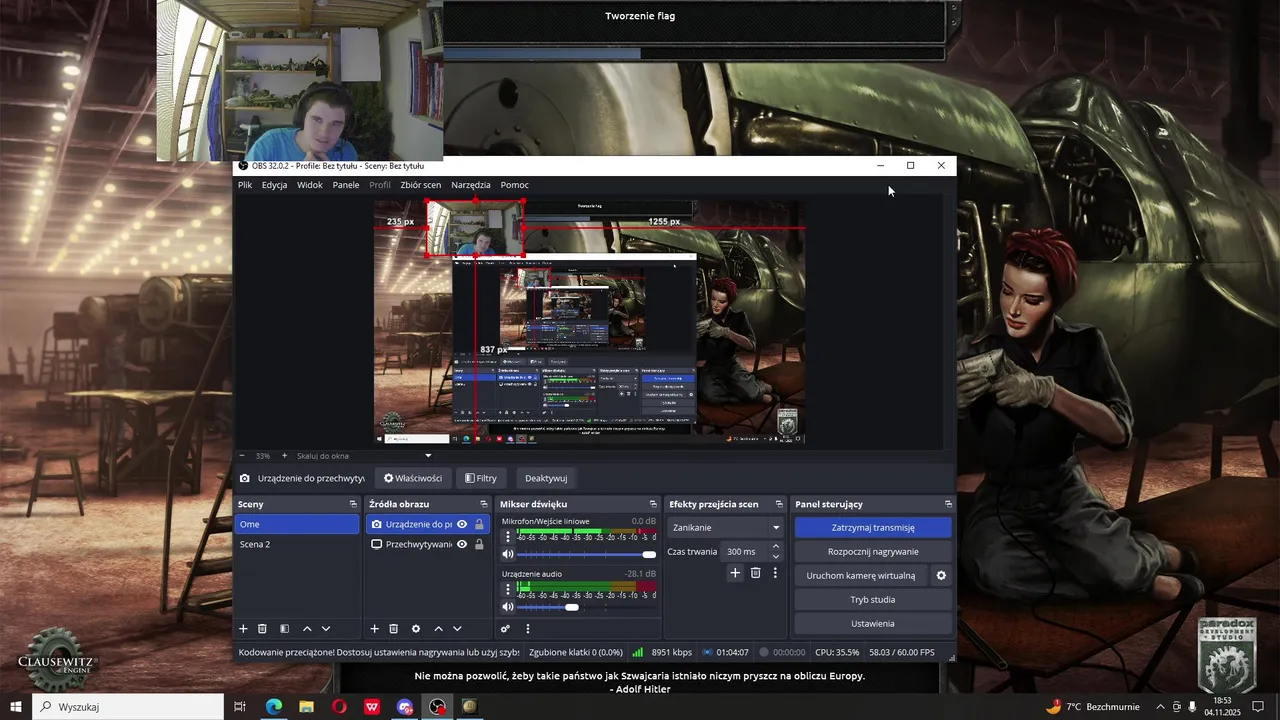Mute Urządzenie audio speaker icon
The image size is (1280, 720).
(508, 607)
